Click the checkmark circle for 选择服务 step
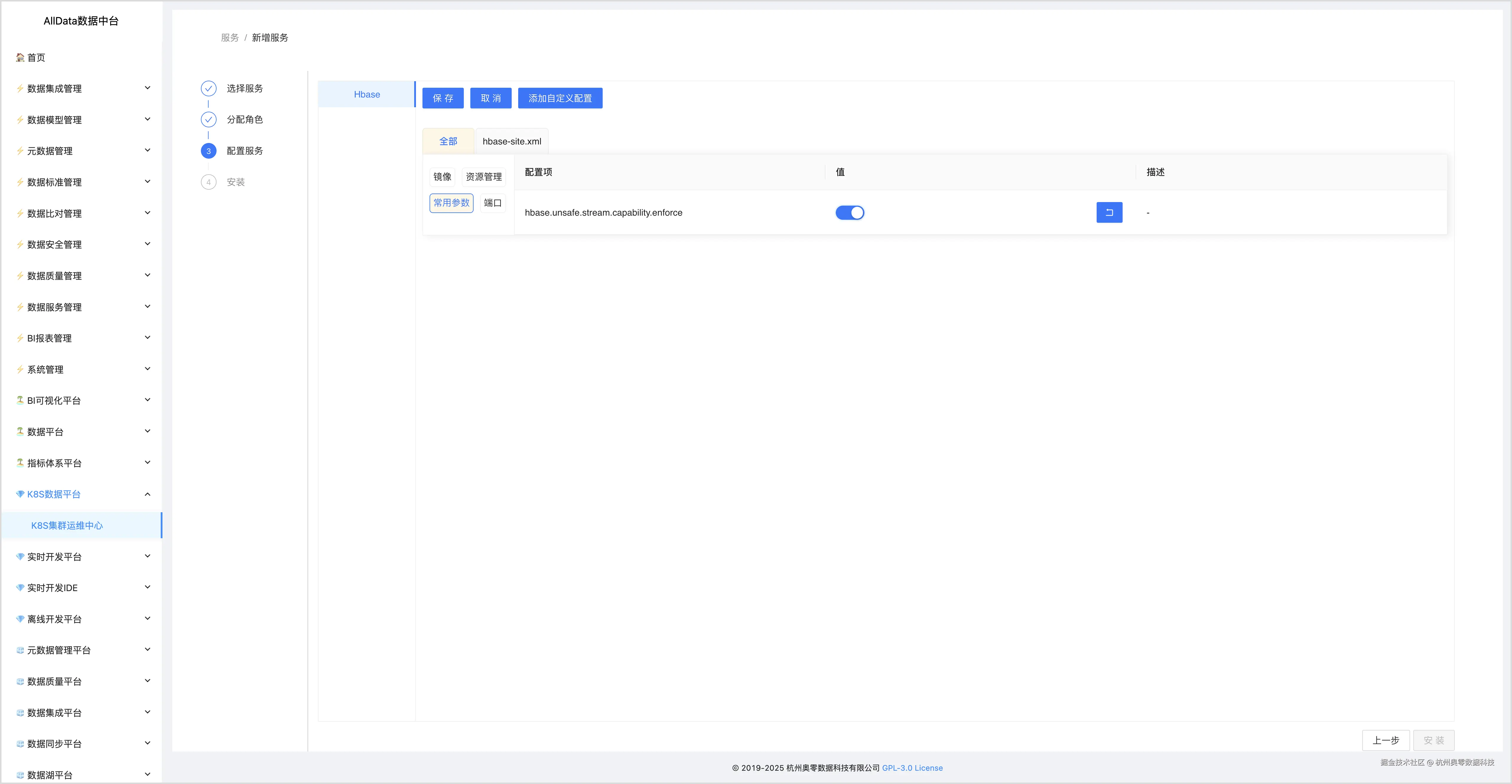 208,89
